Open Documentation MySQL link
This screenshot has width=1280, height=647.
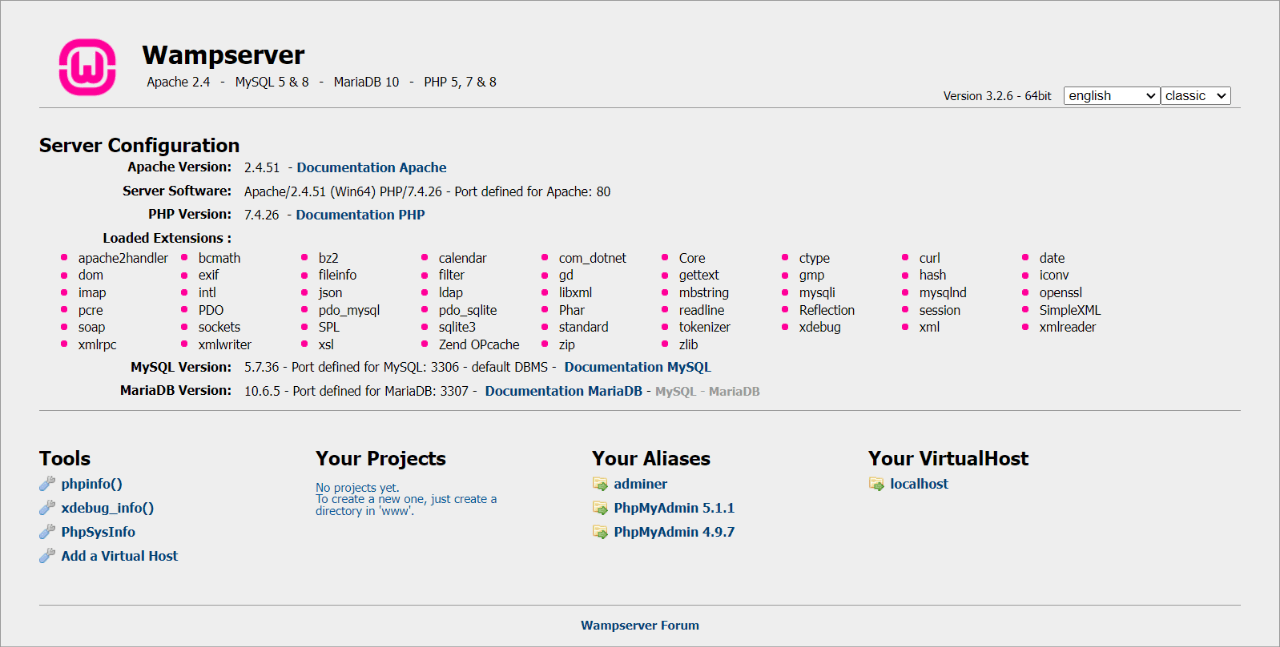[x=638, y=368]
